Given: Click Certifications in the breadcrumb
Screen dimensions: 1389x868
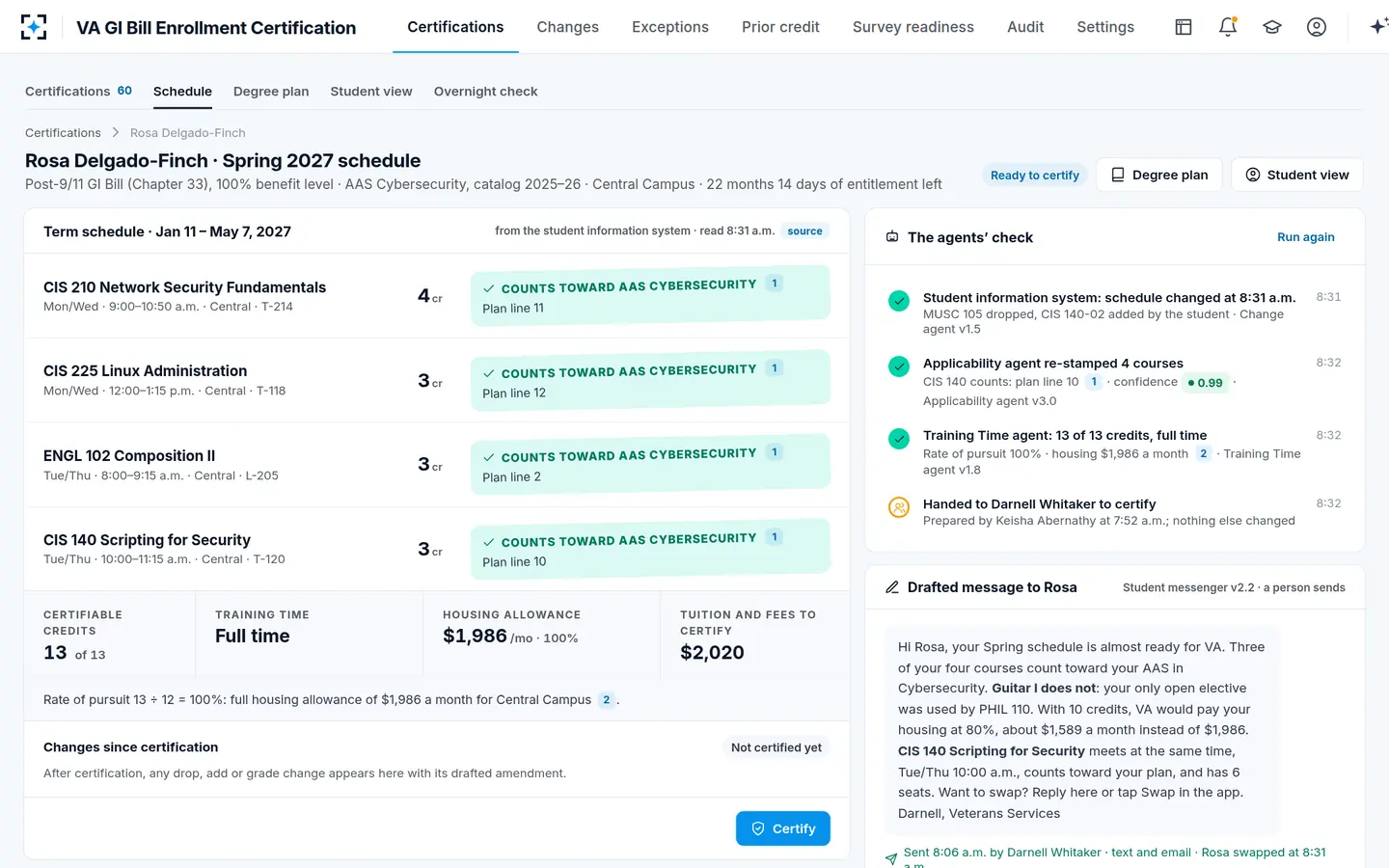Looking at the screenshot, I should pyautogui.click(x=63, y=133).
